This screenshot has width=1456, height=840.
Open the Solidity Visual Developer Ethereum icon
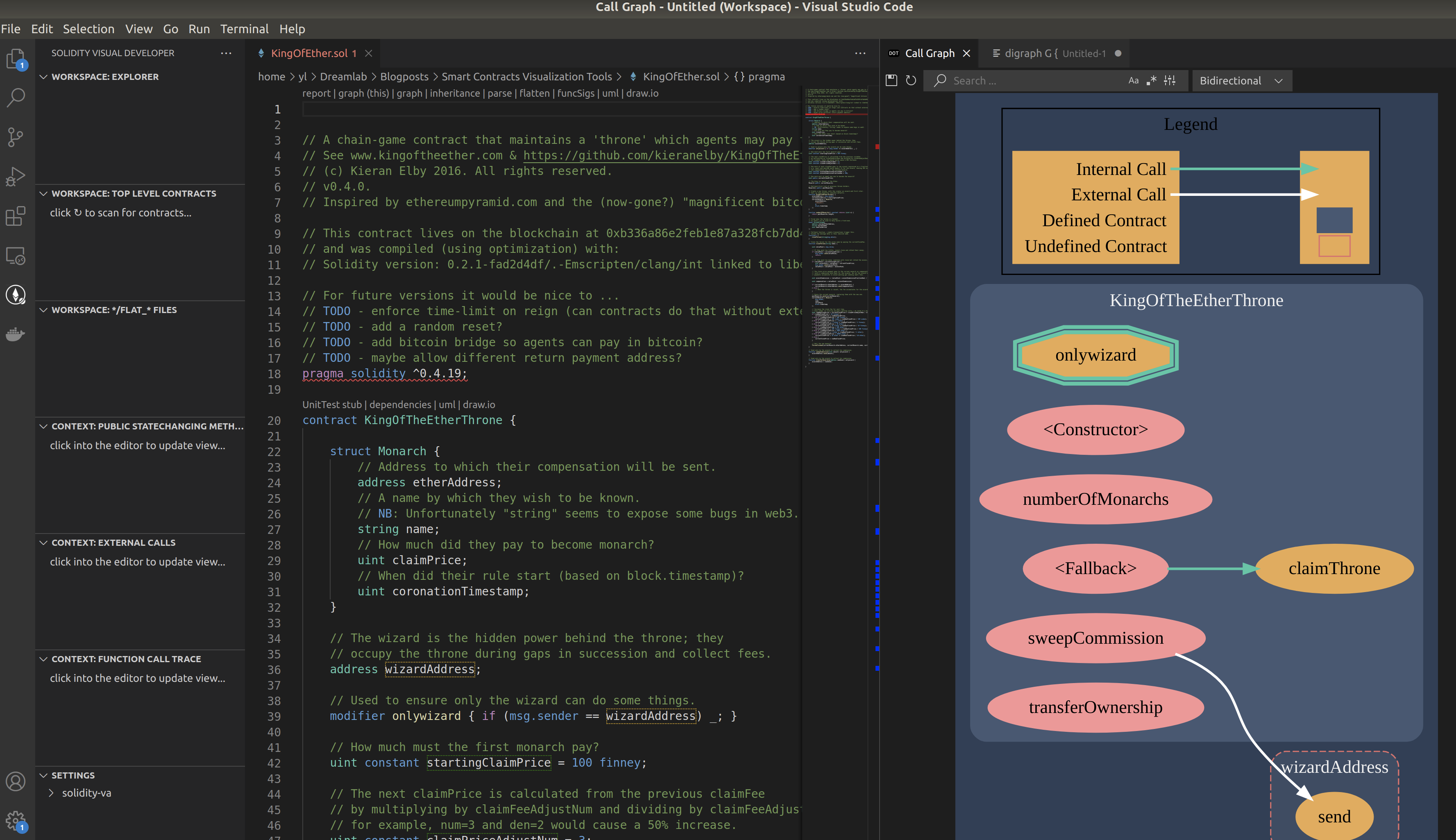(16, 294)
